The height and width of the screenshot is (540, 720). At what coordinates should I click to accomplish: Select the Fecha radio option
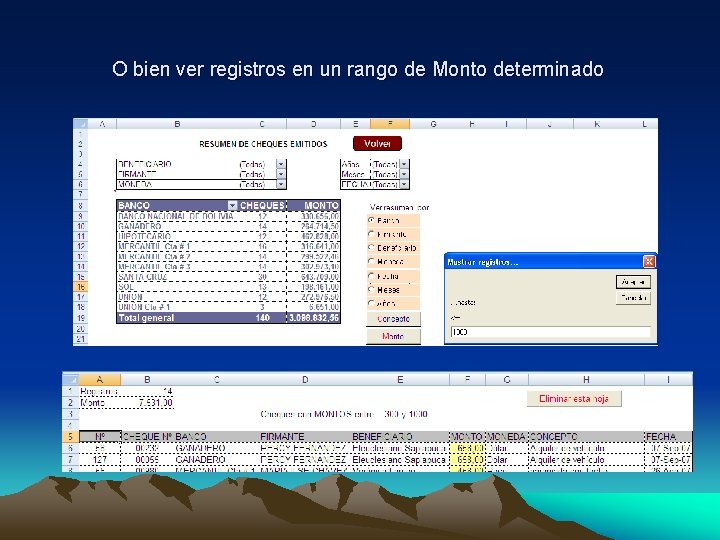[x=371, y=276]
